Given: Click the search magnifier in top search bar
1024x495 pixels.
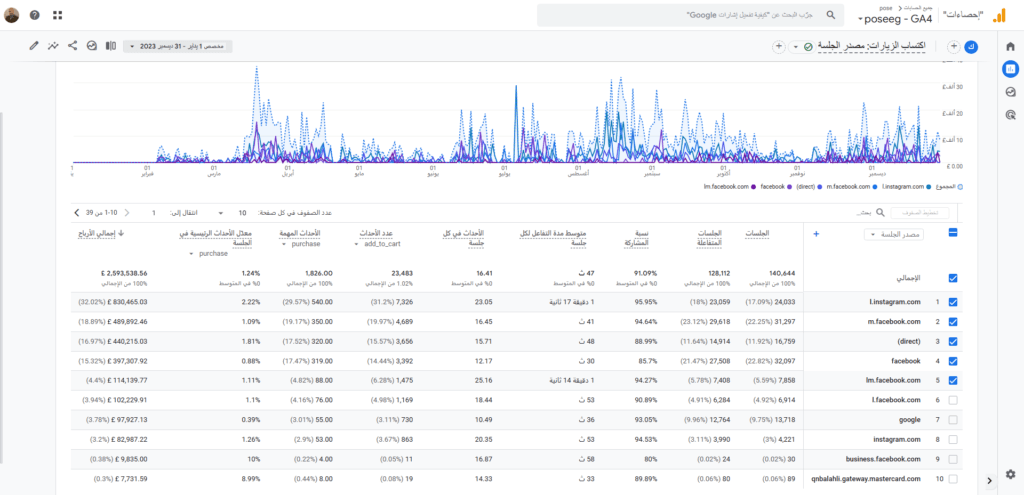Looking at the screenshot, I should point(831,15).
